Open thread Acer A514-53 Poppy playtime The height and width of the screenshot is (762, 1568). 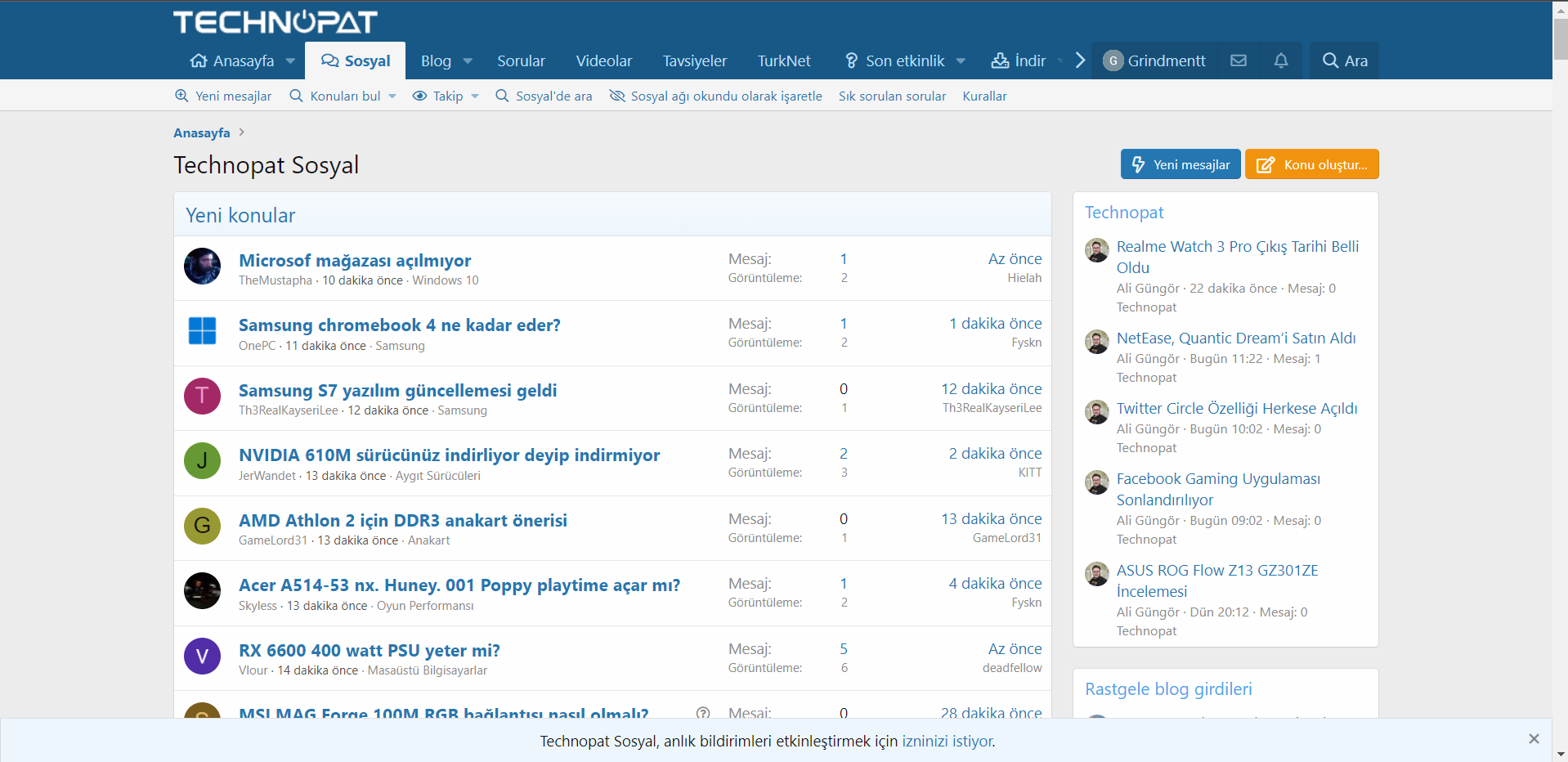(459, 585)
